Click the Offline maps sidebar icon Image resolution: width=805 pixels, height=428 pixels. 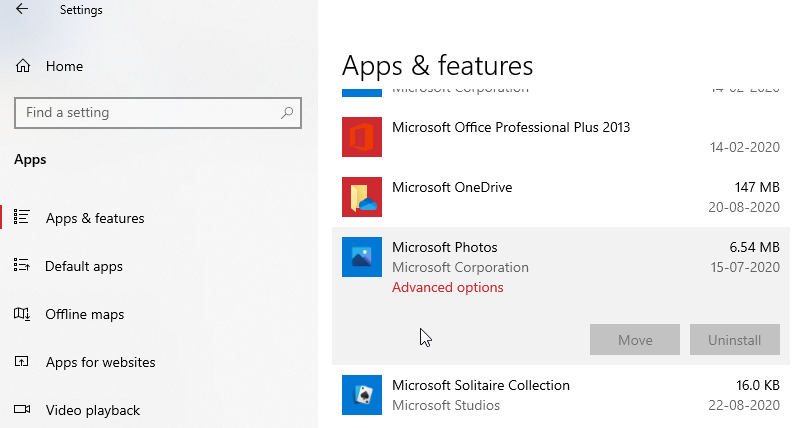[x=22, y=314]
